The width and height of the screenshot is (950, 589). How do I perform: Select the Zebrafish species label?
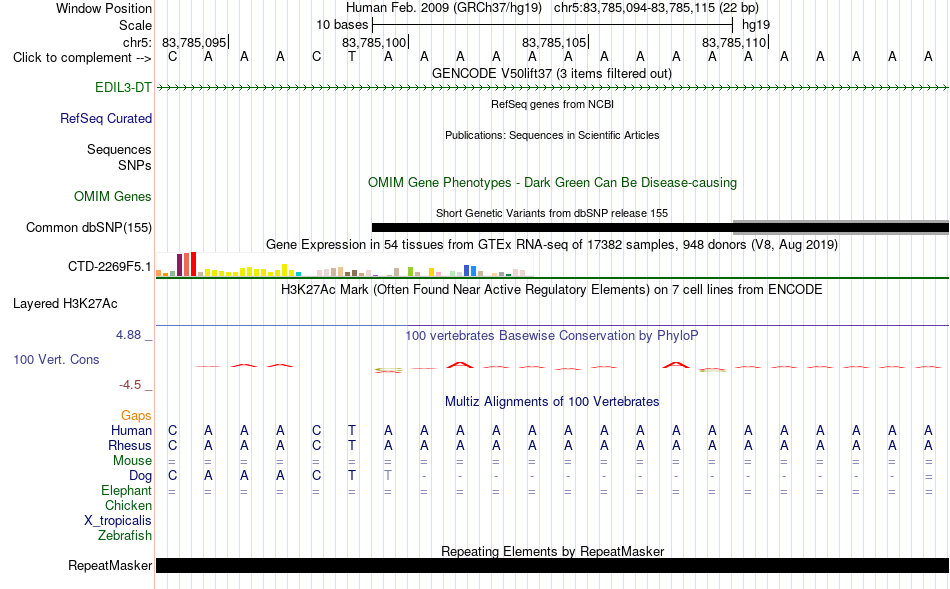[125, 536]
